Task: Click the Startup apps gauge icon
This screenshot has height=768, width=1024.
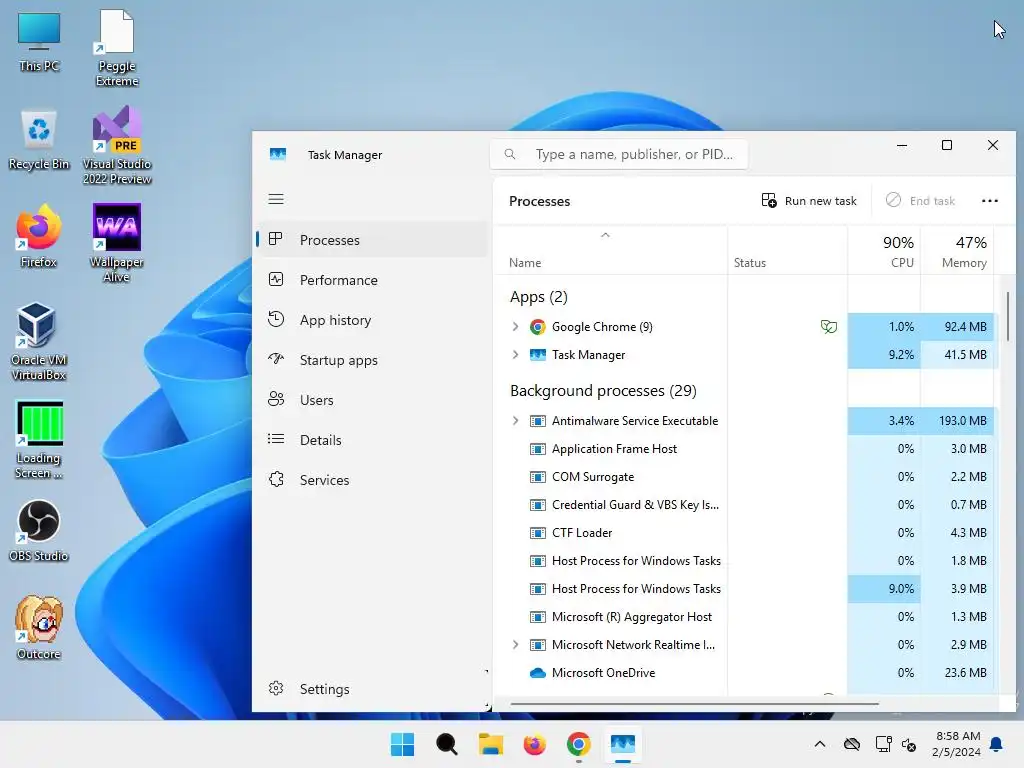Action: click(276, 359)
